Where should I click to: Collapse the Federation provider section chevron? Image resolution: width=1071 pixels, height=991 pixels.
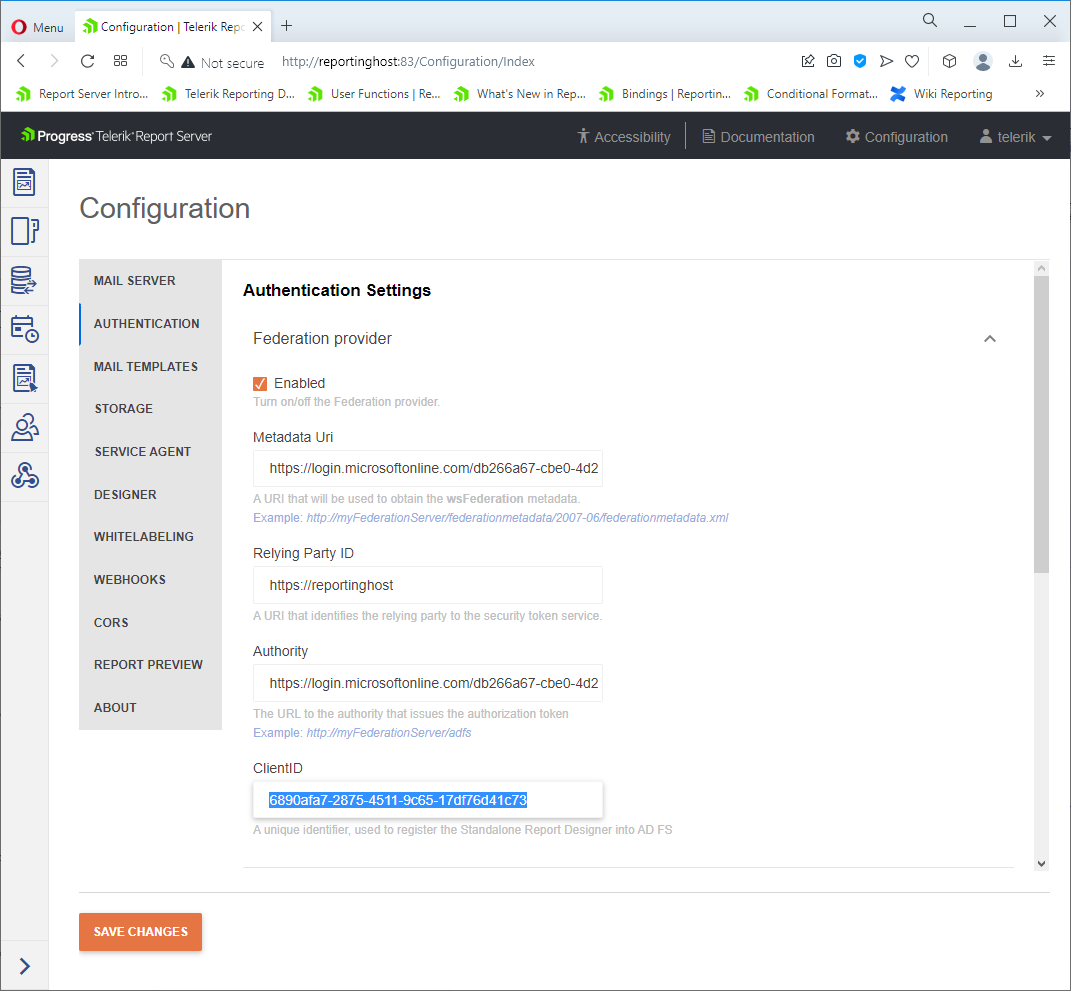pos(990,339)
